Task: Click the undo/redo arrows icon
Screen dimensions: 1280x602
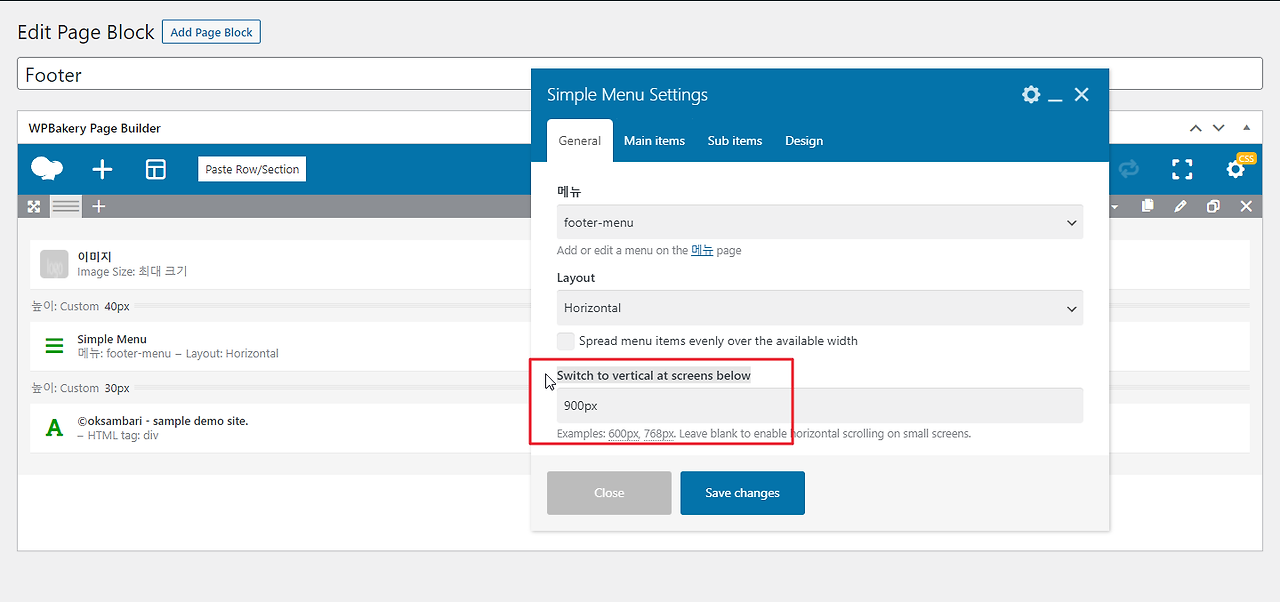Action: coord(1129,169)
